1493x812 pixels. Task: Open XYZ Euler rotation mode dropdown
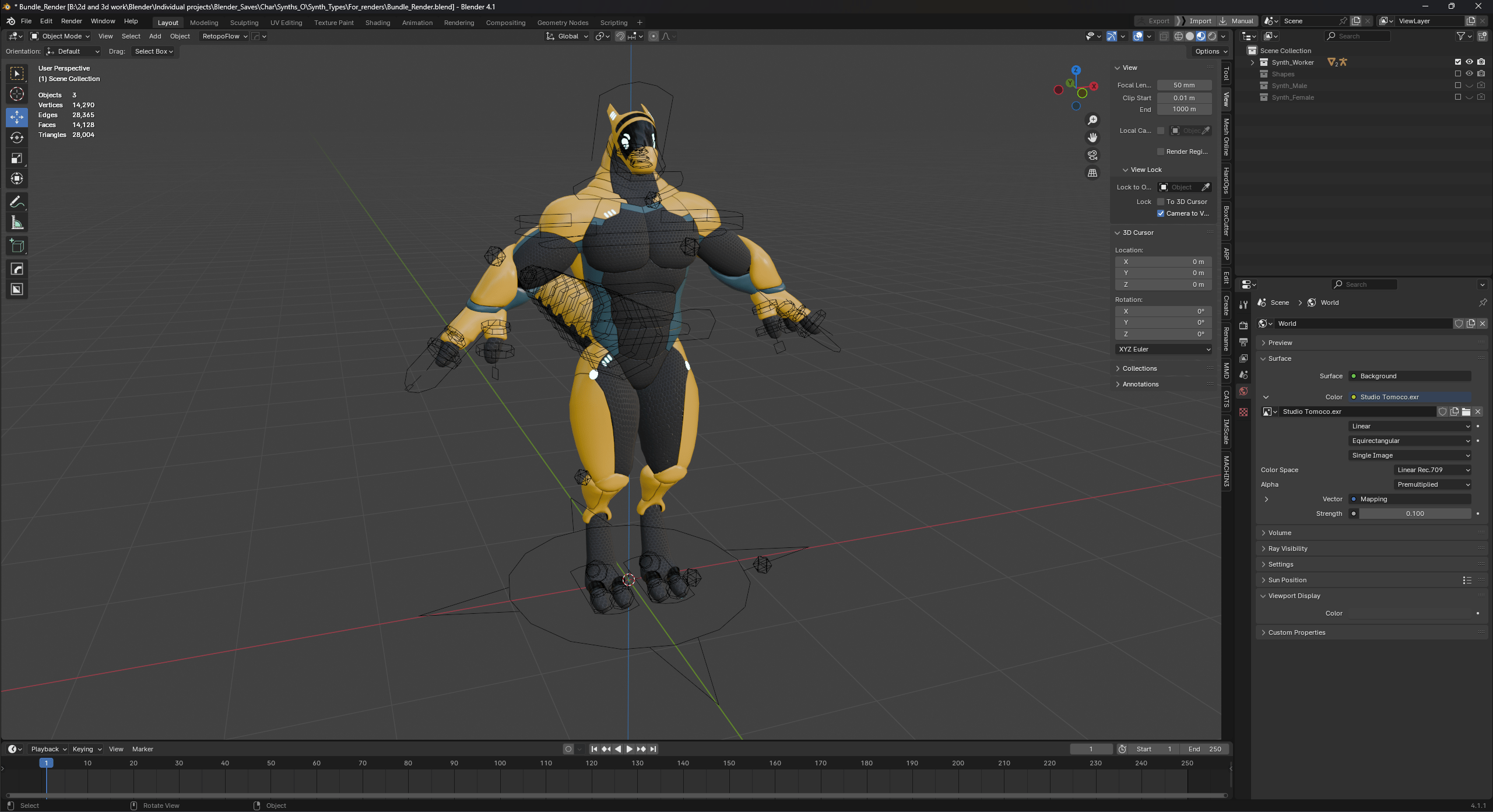[x=1164, y=349]
